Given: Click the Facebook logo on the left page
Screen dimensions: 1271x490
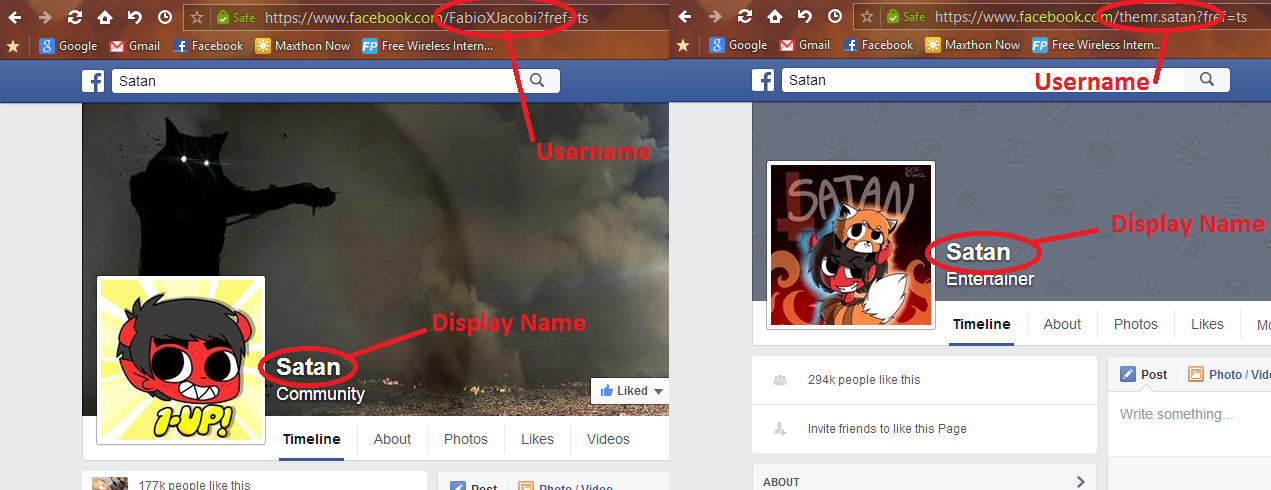Looking at the screenshot, I should point(94,81).
